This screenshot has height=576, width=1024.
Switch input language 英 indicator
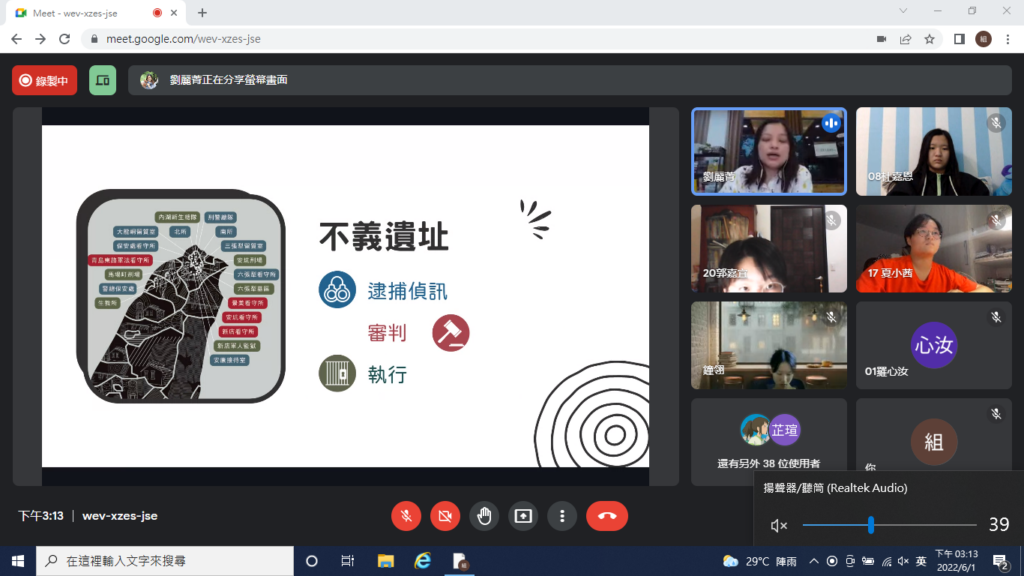[x=921, y=561]
